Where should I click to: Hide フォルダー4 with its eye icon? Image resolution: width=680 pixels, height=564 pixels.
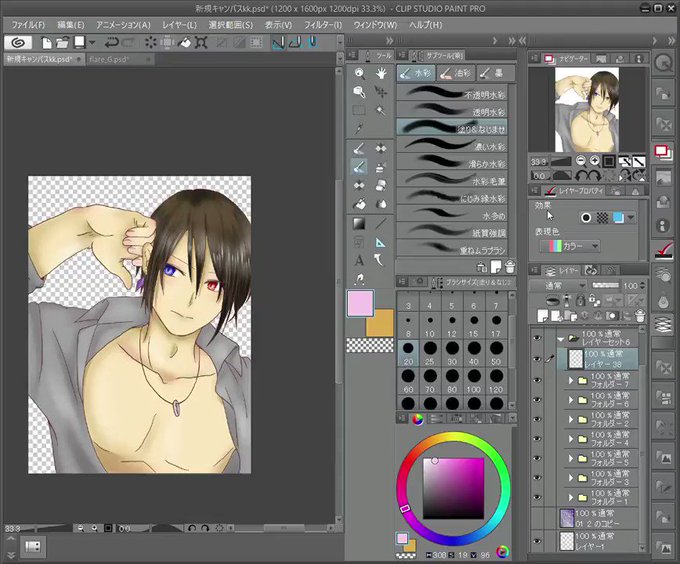537,439
